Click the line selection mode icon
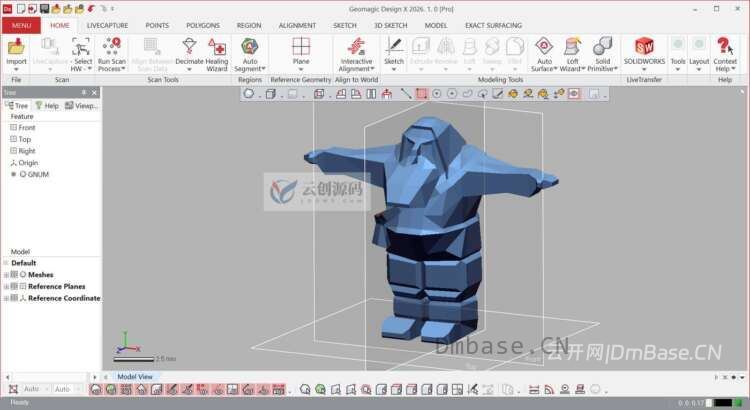Image resolution: width=750 pixels, height=410 pixels. (406, 94)
